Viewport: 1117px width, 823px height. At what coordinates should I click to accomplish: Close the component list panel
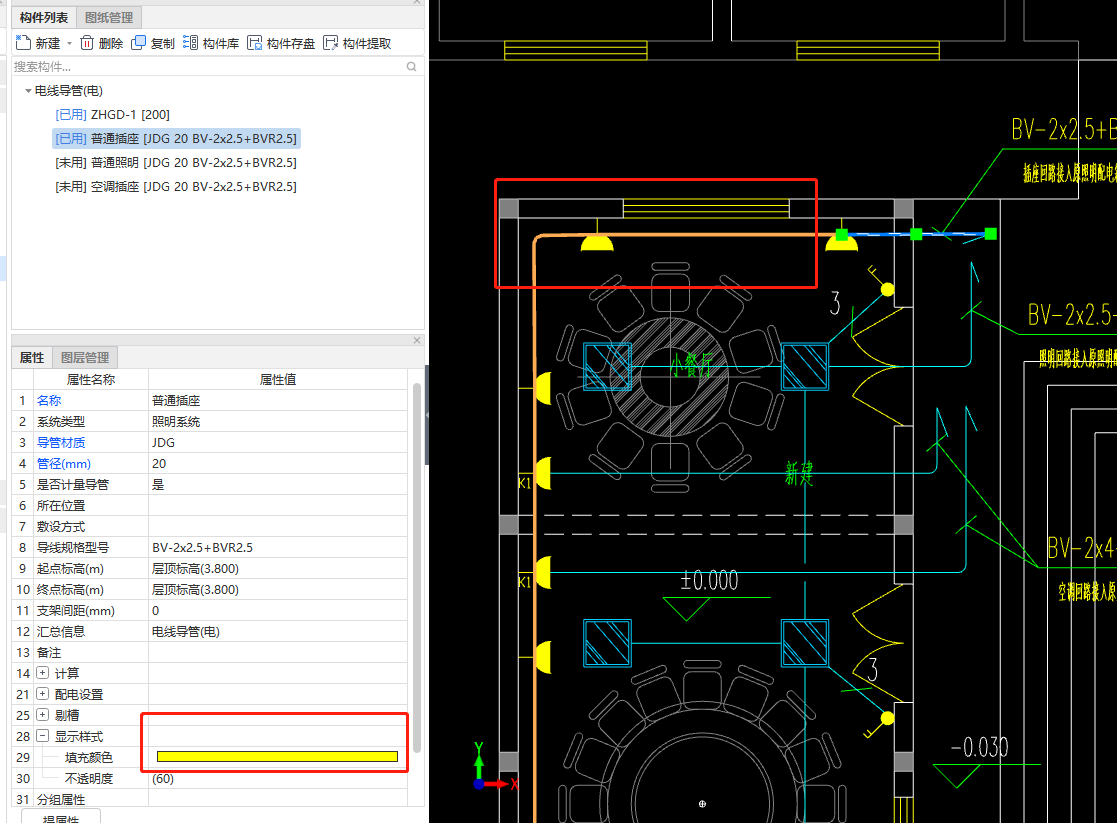417,2
